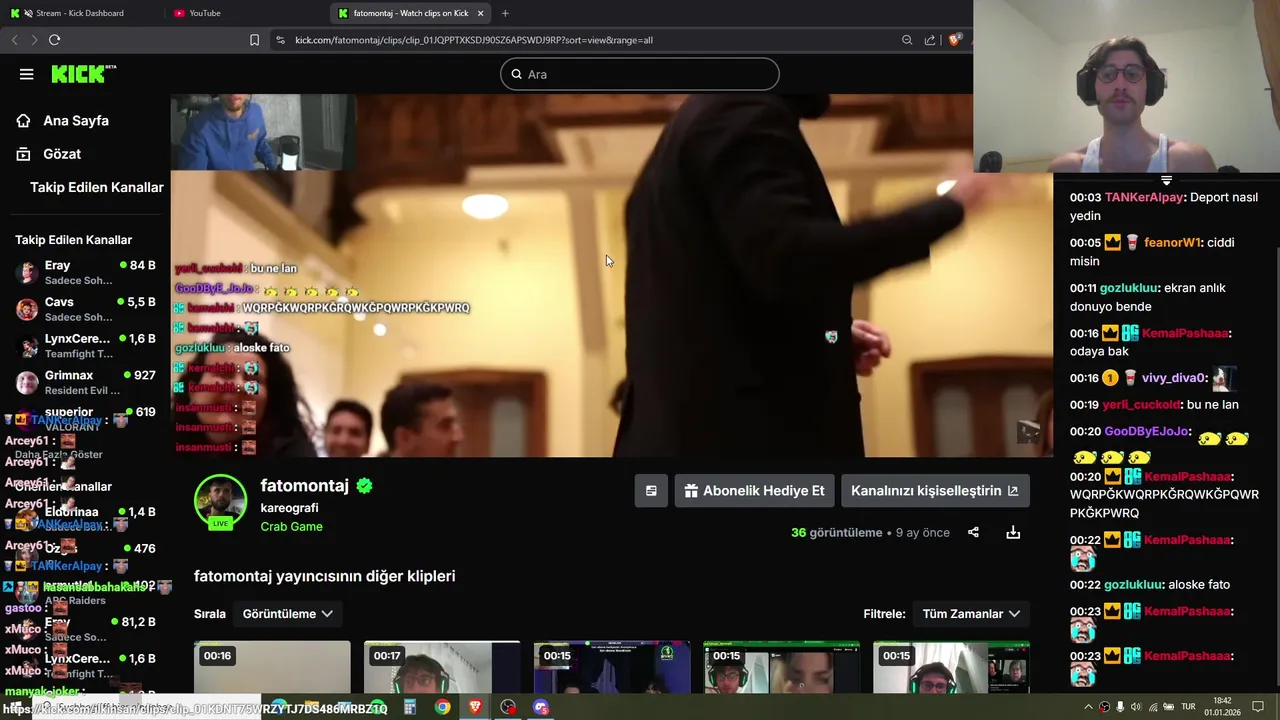Image resolution: width=1280 pixels, height=720 pixels.
Task: Click Abonelik Hediye Et button
Action: tap(755, 491)
